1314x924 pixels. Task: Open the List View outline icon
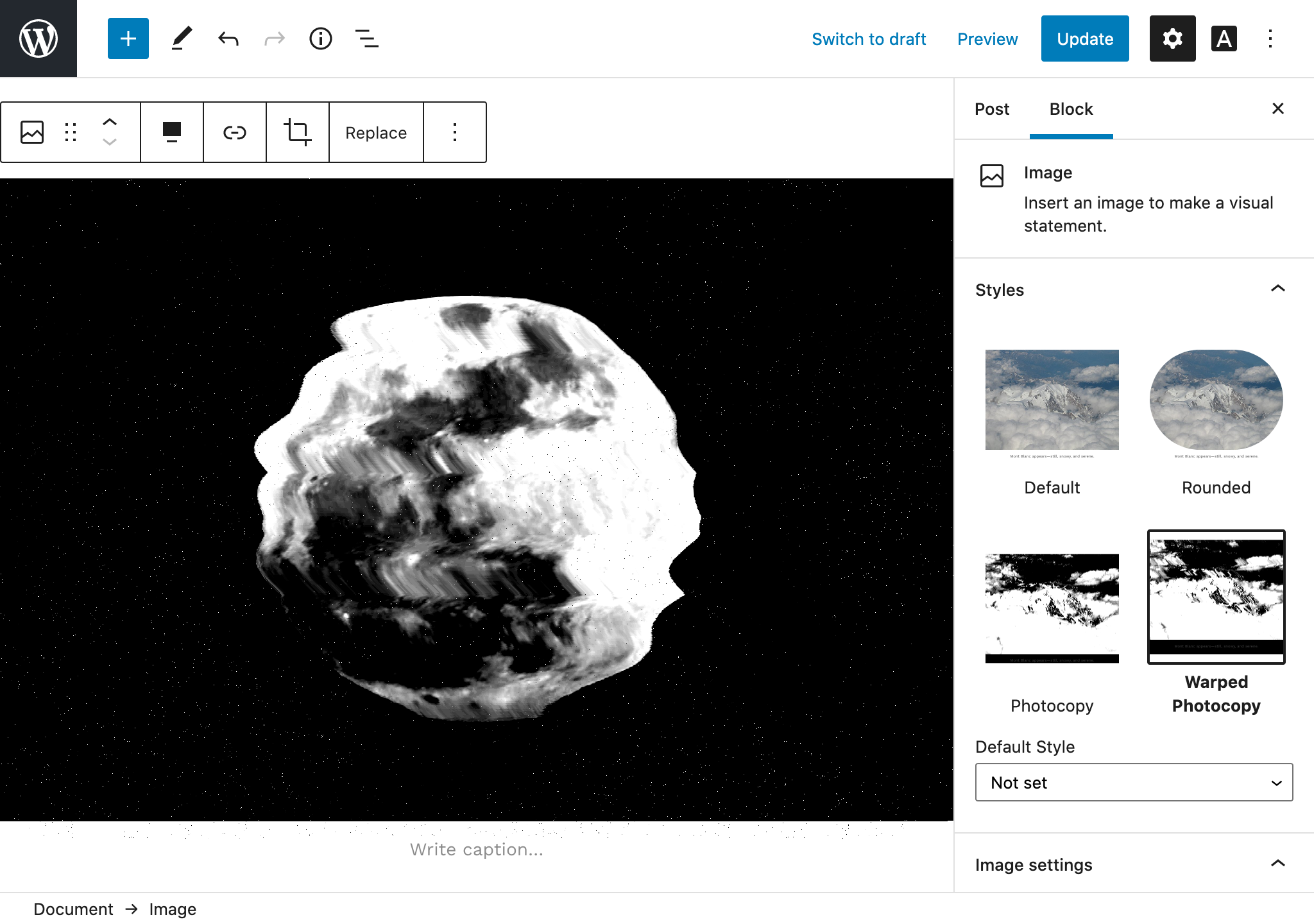click(366, 38)
